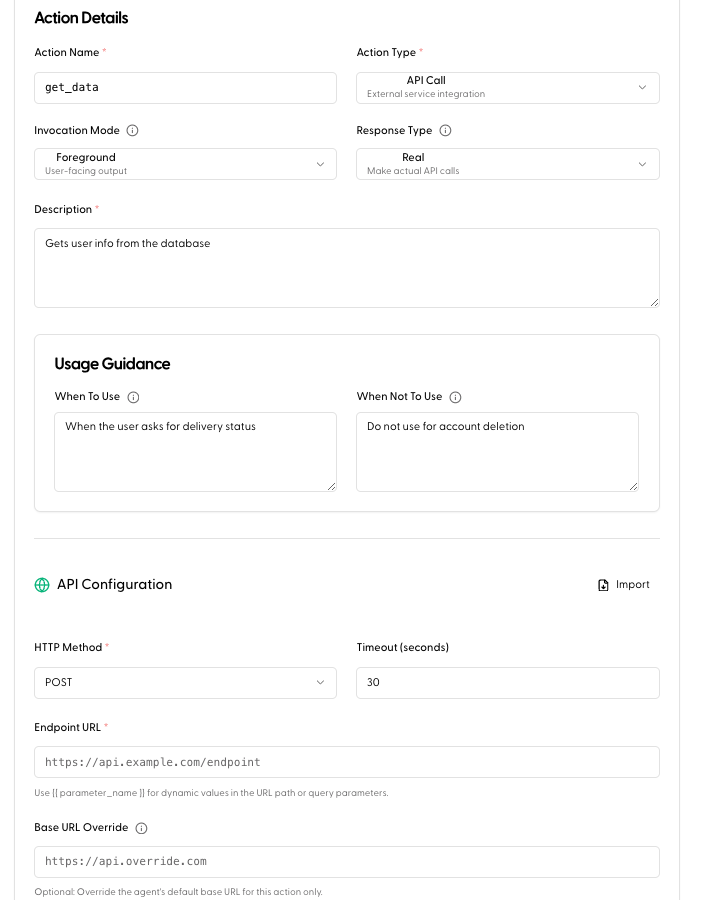The width and height of the screenshot is (701, 900).
Task: Open the Response Type dropdown
Action: (x=507, y=164)
